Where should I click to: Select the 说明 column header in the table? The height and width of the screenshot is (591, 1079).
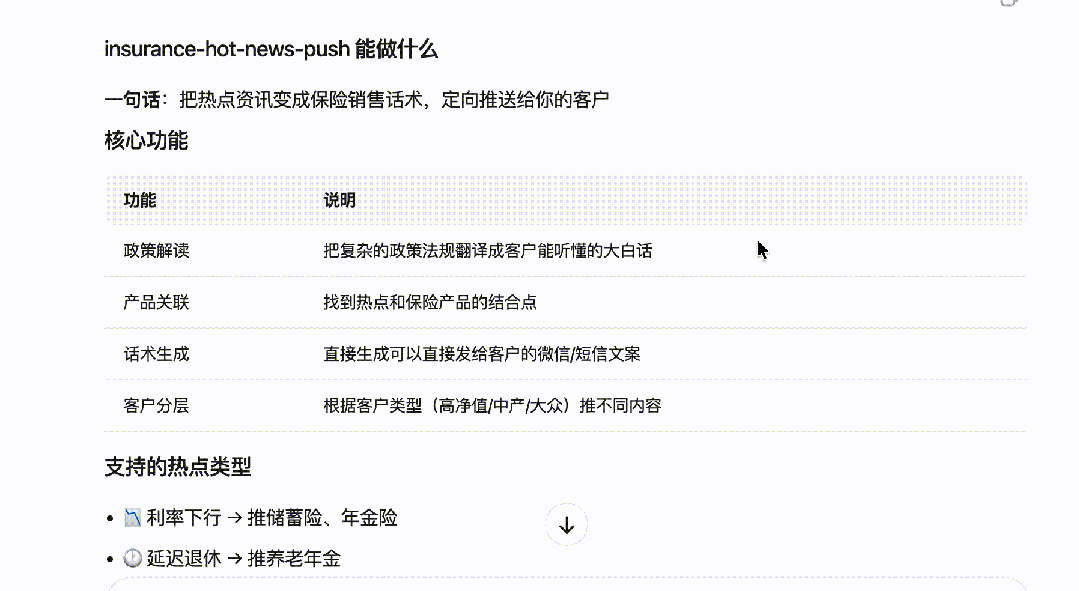[339, 200]
